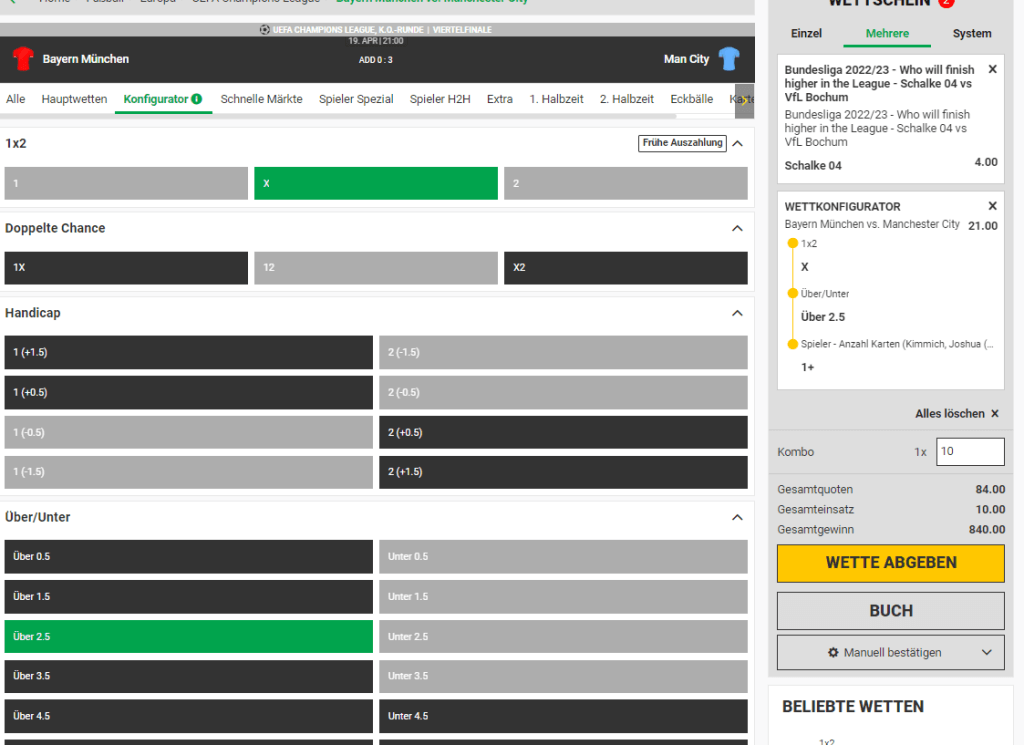
Task: Select Doppelte Chance 1X
Action: coord(126,268)
